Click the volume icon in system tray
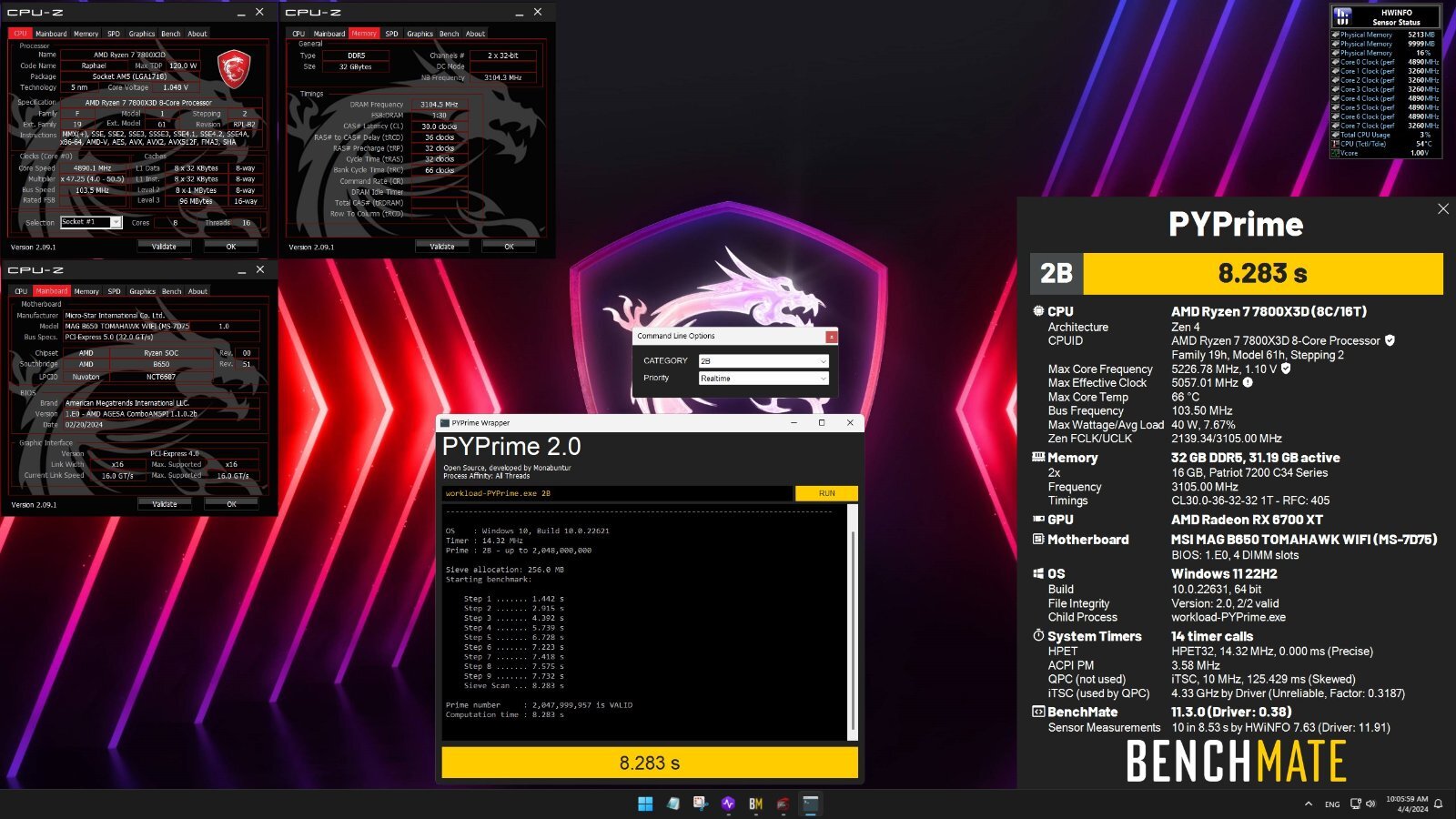Screen dimensions: 1456x819 [x=1370, y=804]
